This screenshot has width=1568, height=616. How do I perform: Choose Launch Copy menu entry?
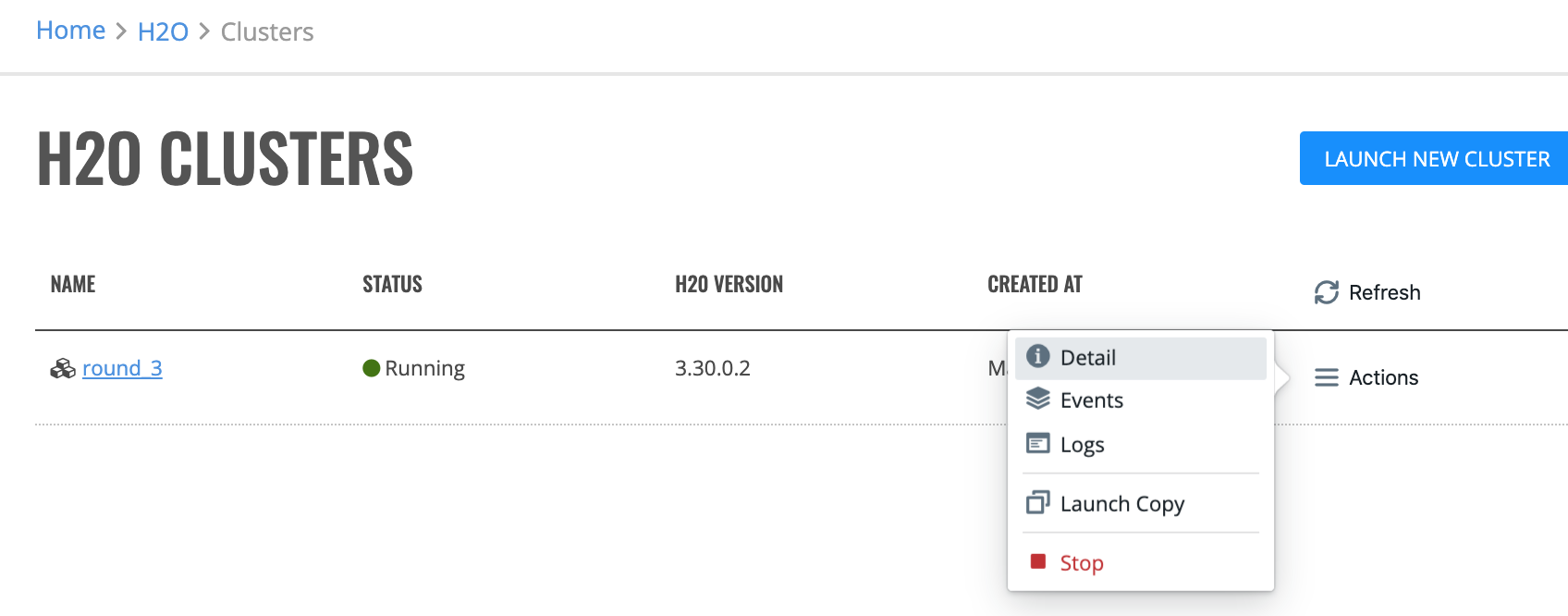(x=1141, y=504)
